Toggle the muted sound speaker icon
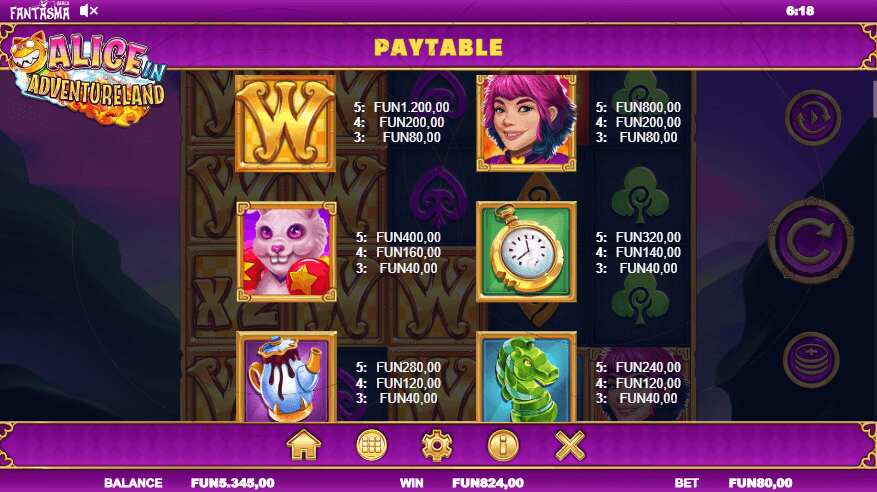This screenshot has width=877, height=492. click(89, 11)
